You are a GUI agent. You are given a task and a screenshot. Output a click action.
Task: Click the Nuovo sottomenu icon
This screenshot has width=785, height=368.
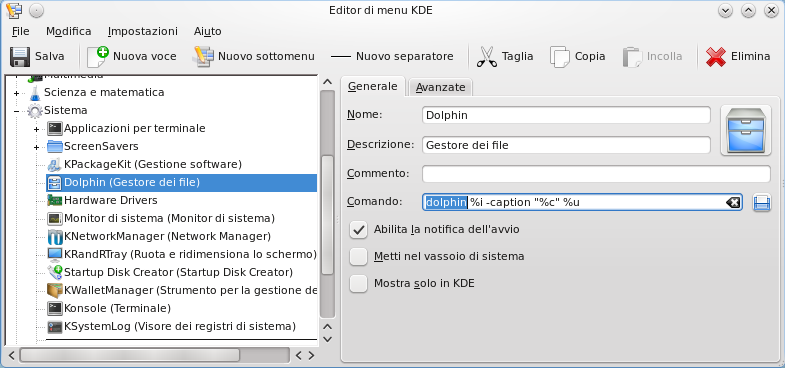pyautogui.click(x=203, y=57)
